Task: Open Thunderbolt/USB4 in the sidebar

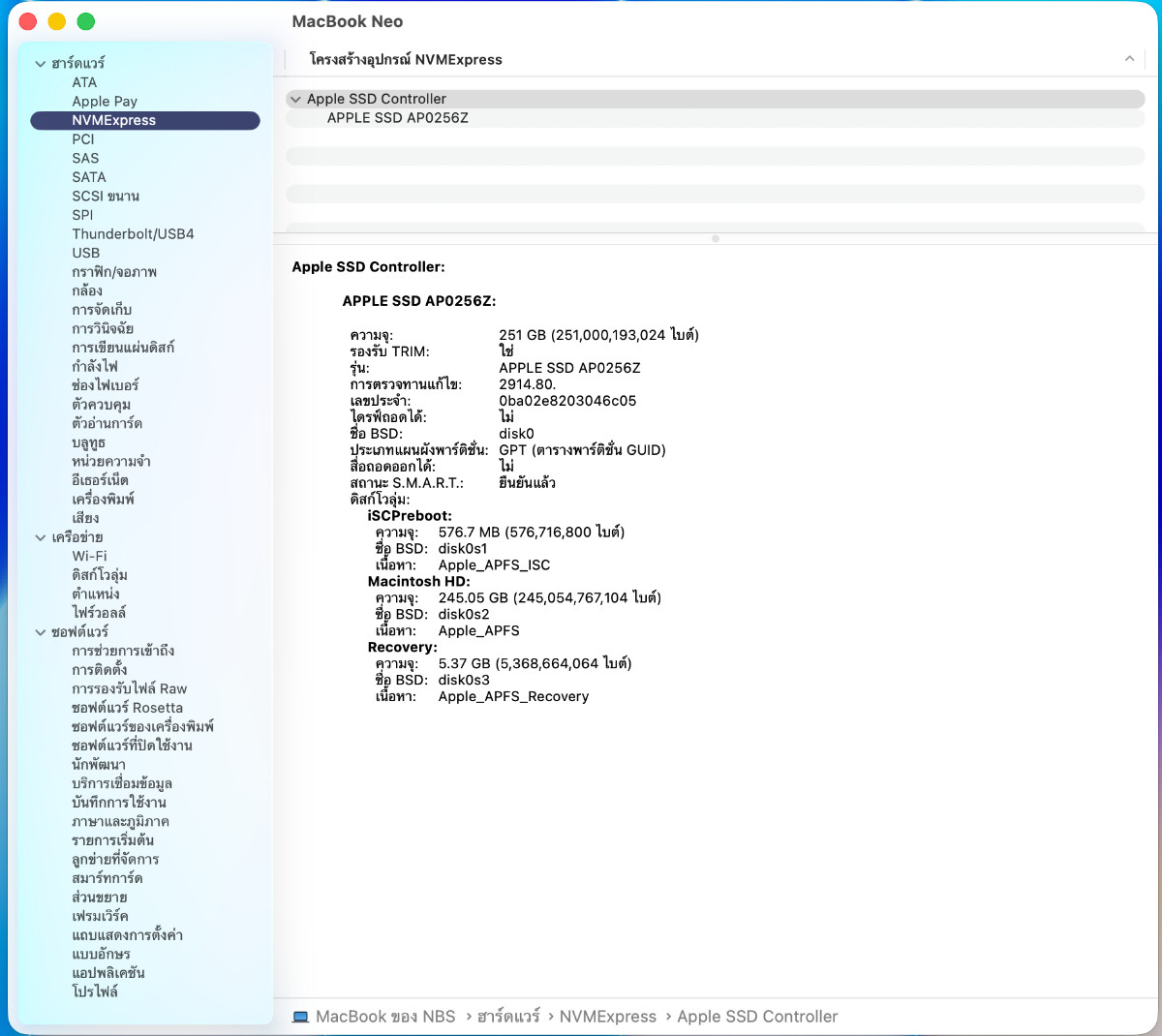Action: (x=133, y=234)
